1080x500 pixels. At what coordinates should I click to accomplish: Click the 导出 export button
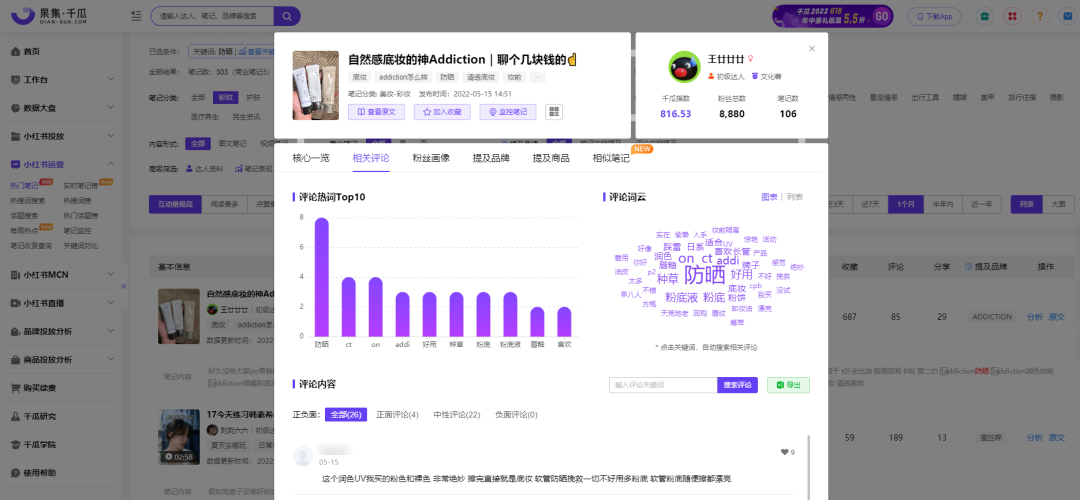coord(788,385)
